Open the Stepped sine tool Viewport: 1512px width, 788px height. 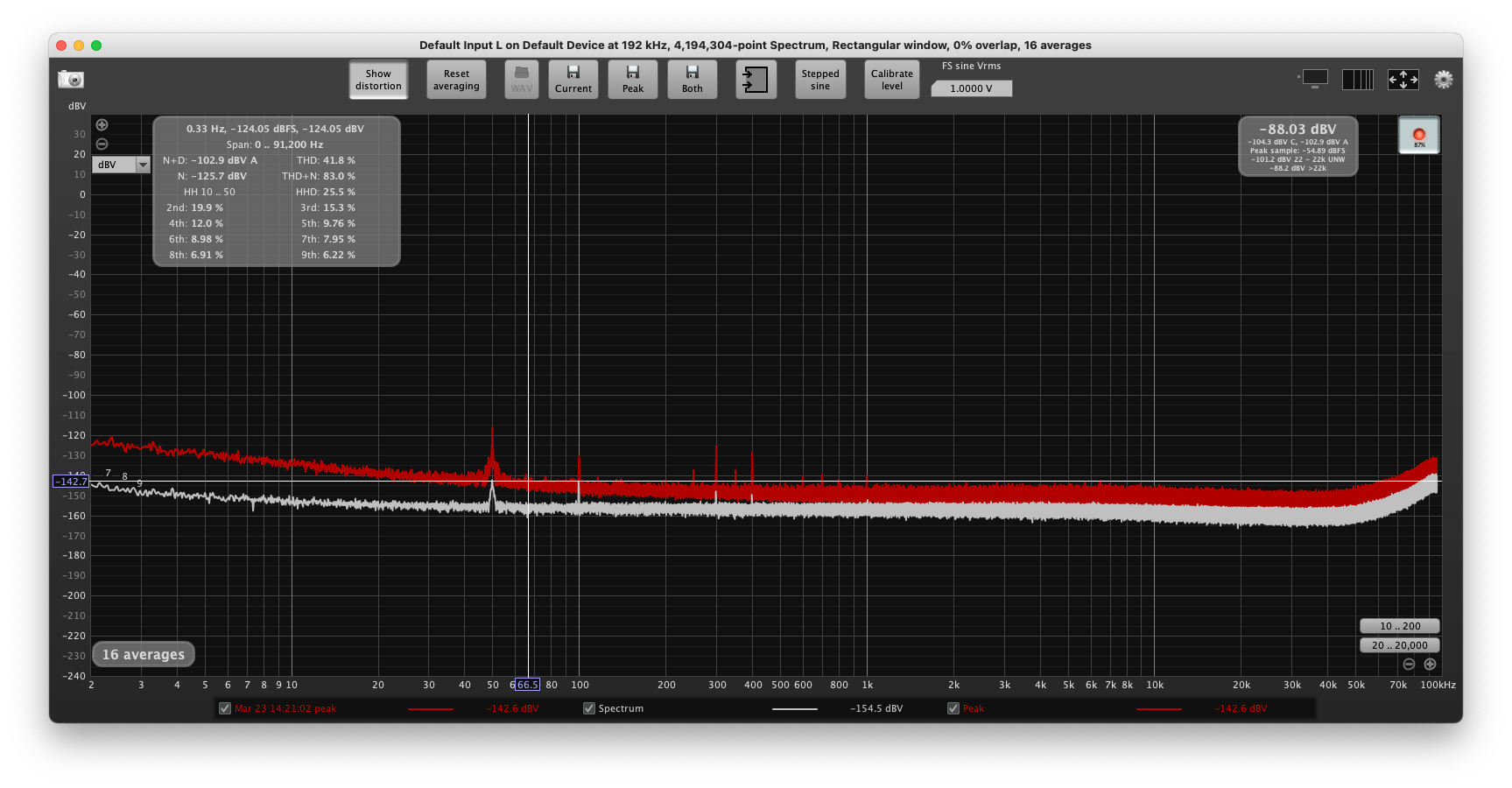820,80
